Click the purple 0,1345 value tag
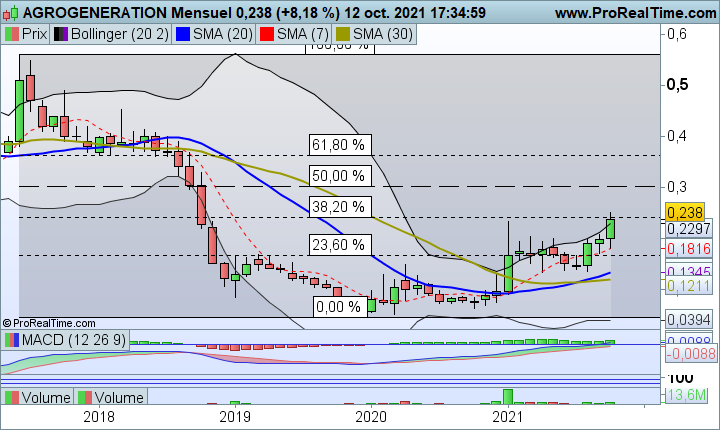The width and height of the screenshot is (720, 430). (688, 271)
